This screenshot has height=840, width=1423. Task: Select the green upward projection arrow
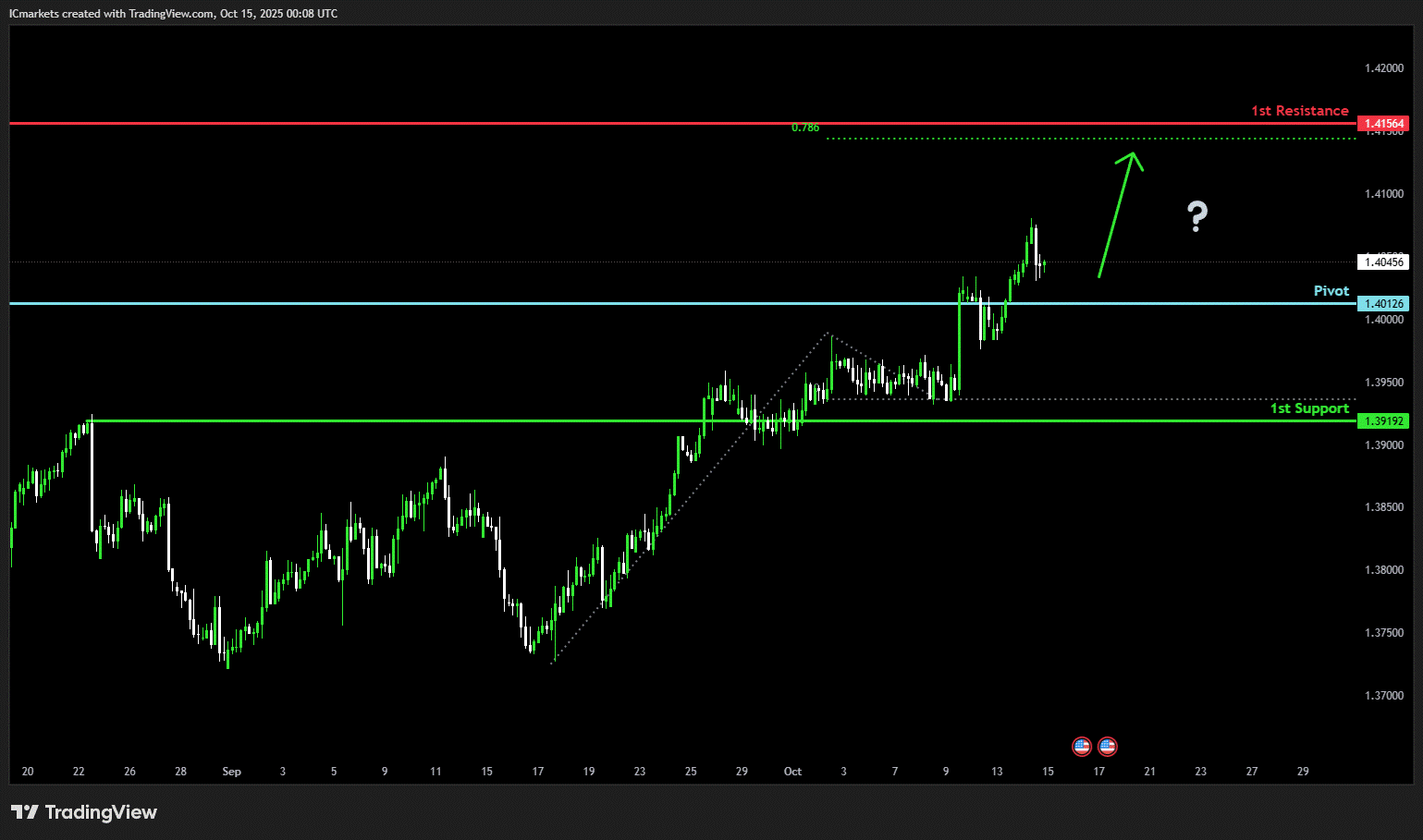coord(1118,214)
